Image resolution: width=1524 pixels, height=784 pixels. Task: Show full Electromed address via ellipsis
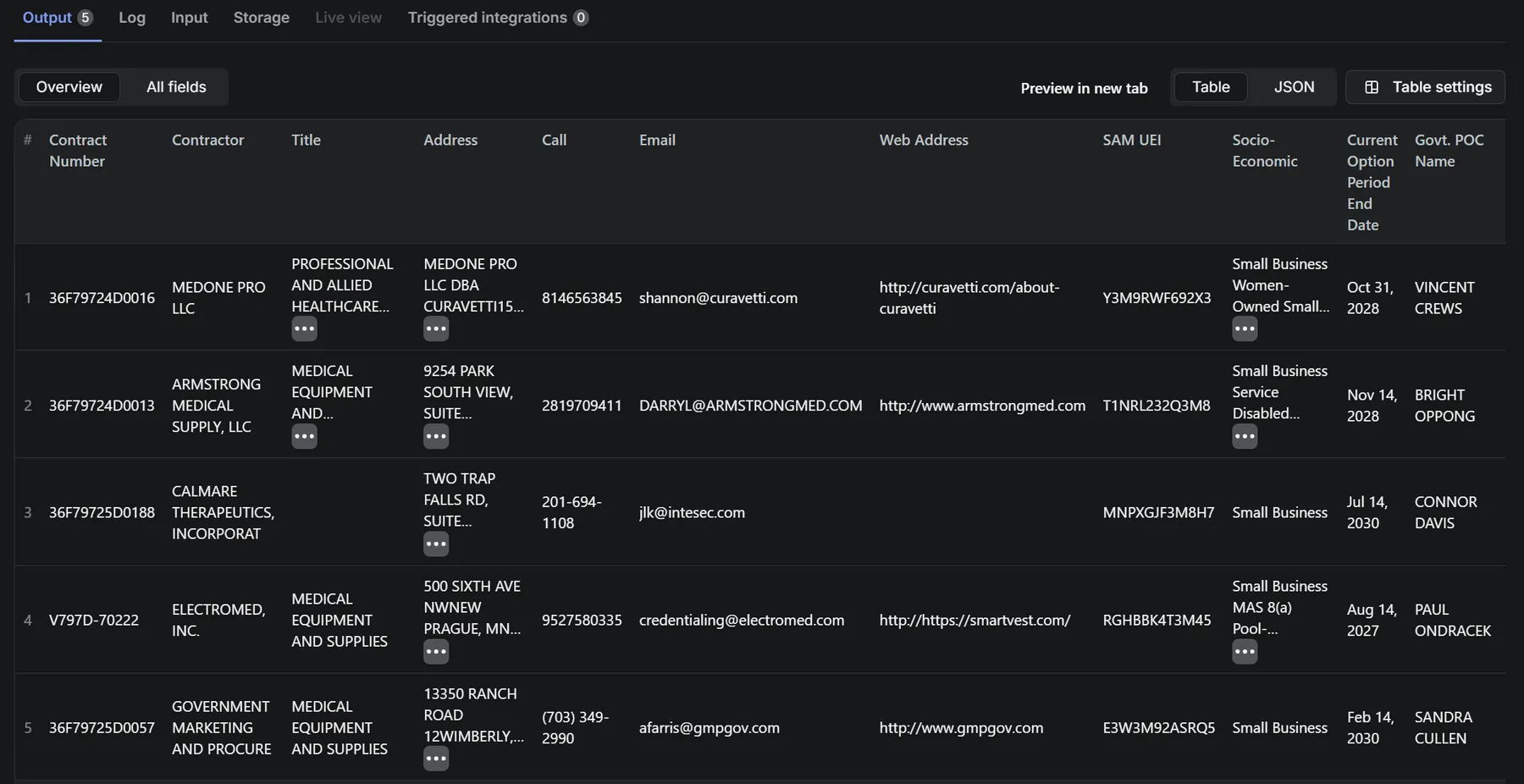point(436,651)
